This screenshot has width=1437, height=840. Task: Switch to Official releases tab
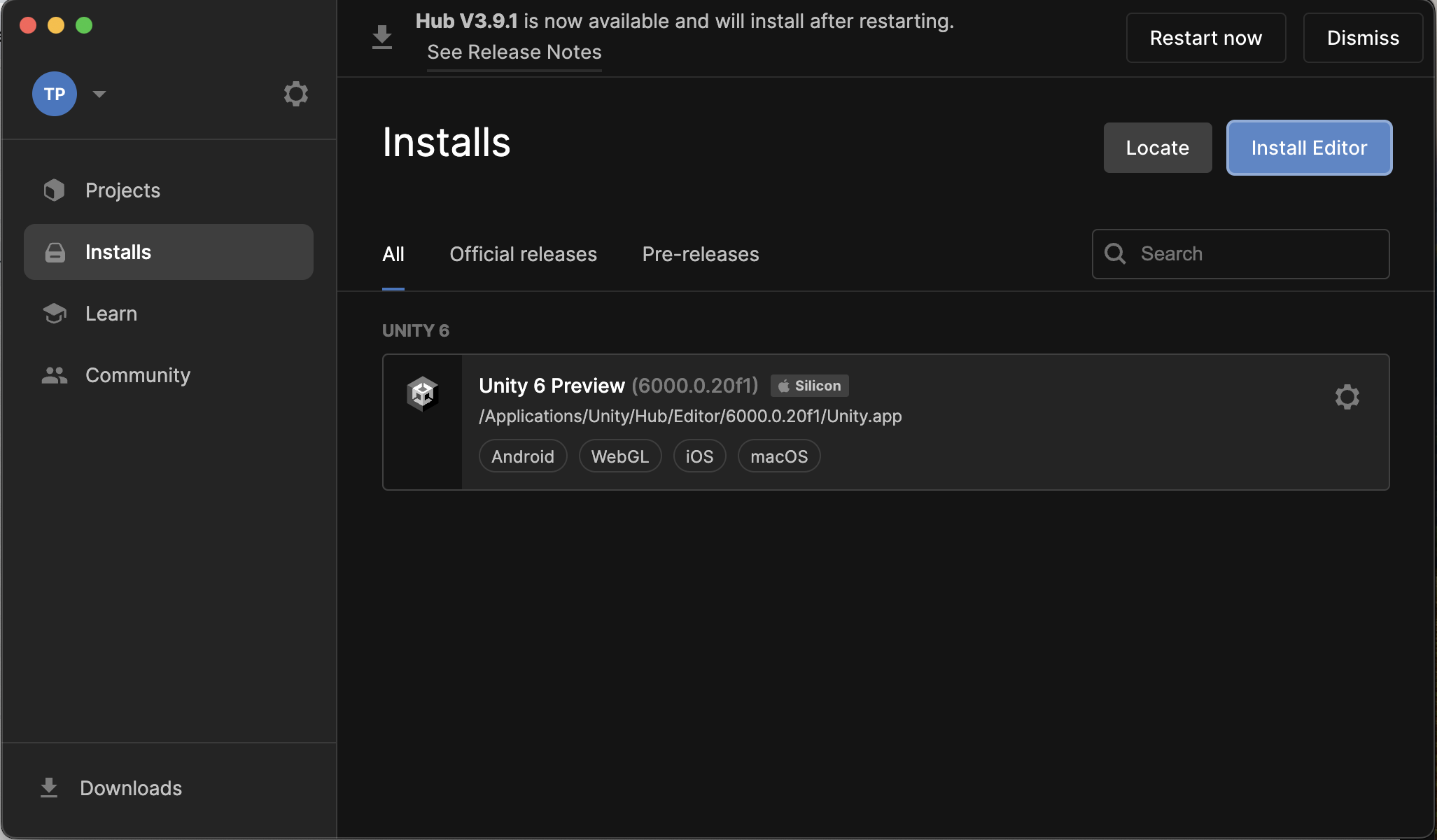[x=524, y=254]
